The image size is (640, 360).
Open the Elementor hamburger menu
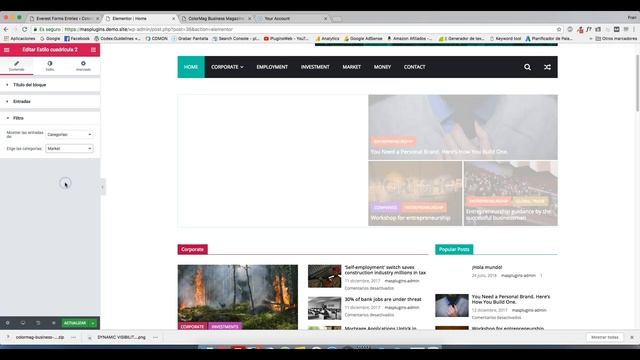coord(7,50)
